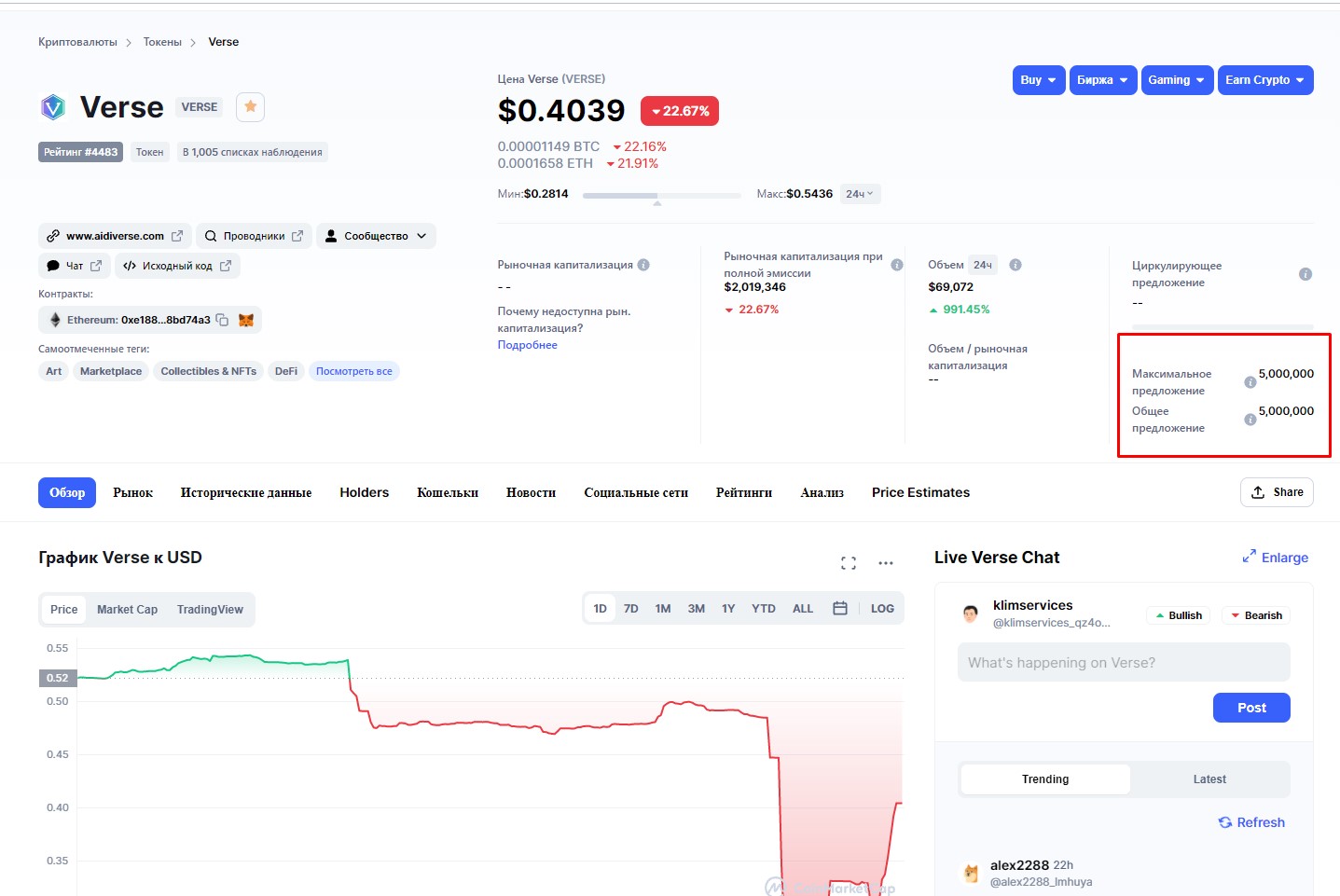Open the Анализ tab
Screen dimensions: 1340x896
point(822,492)
